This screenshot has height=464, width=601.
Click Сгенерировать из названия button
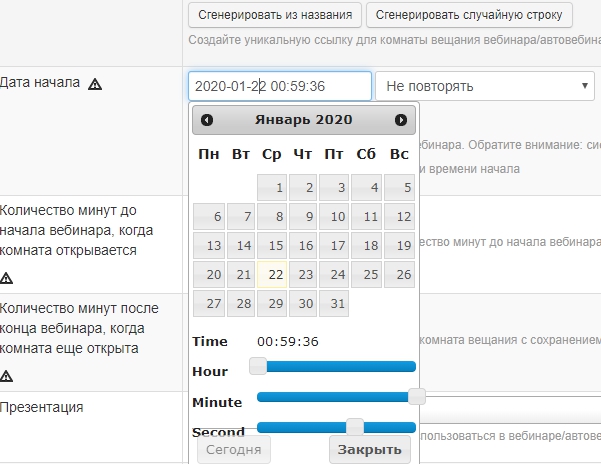point(276,15)
